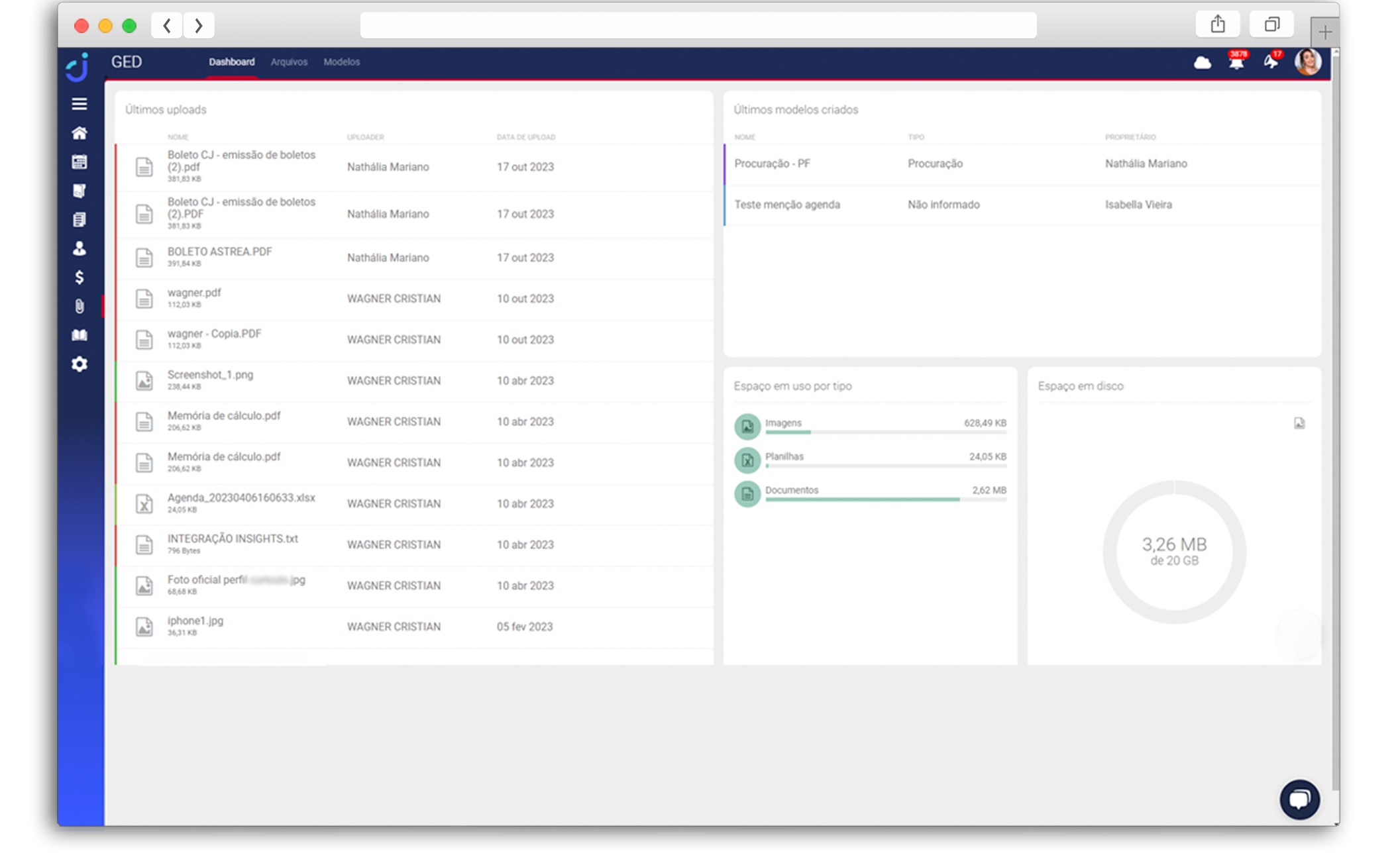Open the calendar agenda sidebar icon
This screenshot has width=1400, height=859.
[79, 162]
